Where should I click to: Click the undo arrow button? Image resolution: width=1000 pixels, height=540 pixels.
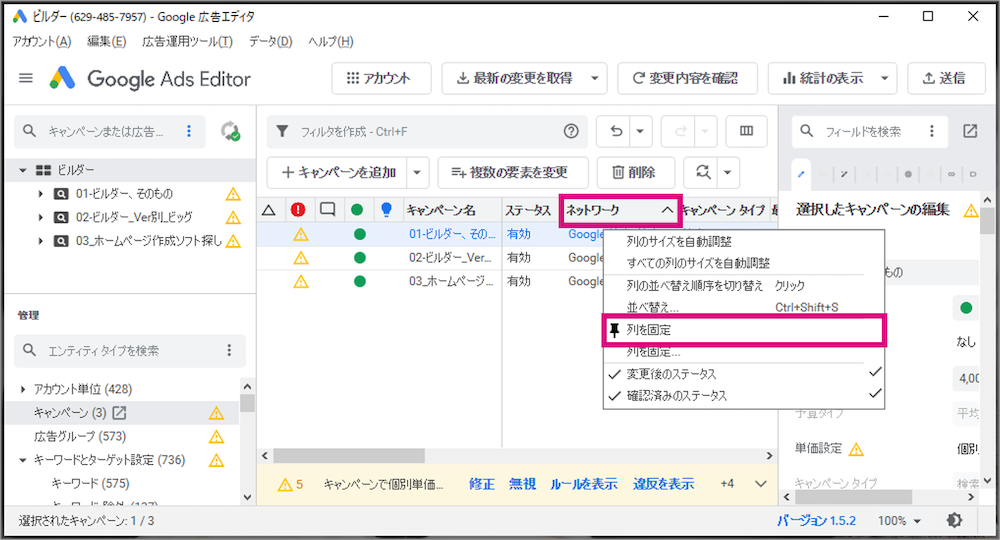[615, 131]
